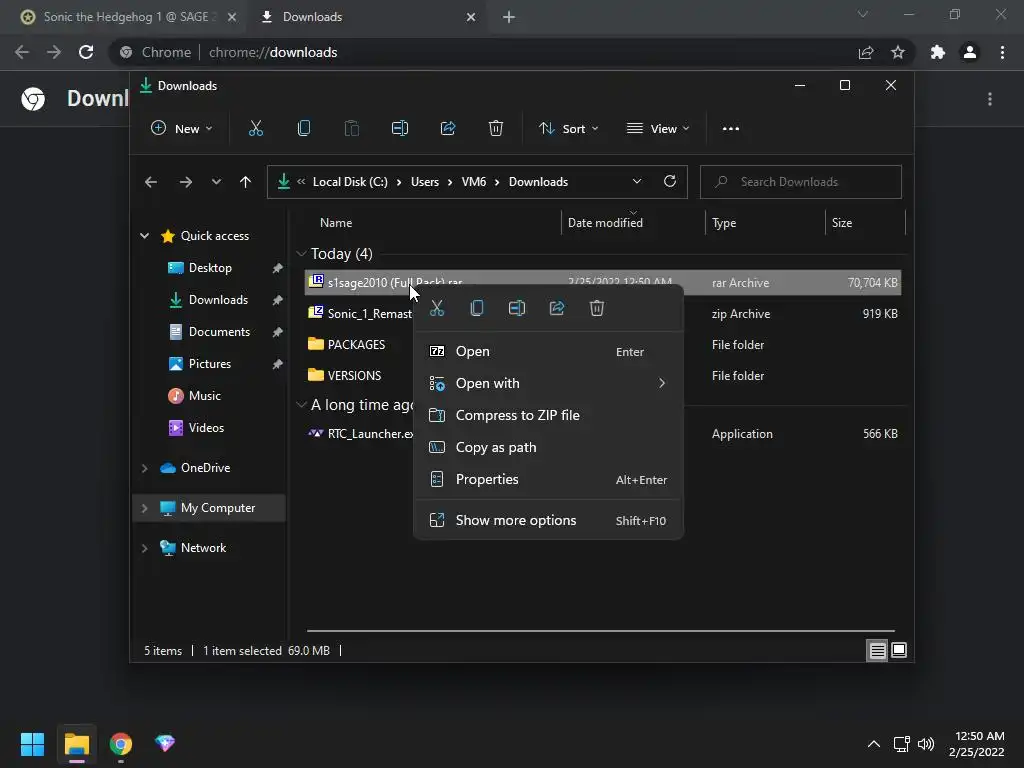Open the Open with submenu

click(549, 383)
